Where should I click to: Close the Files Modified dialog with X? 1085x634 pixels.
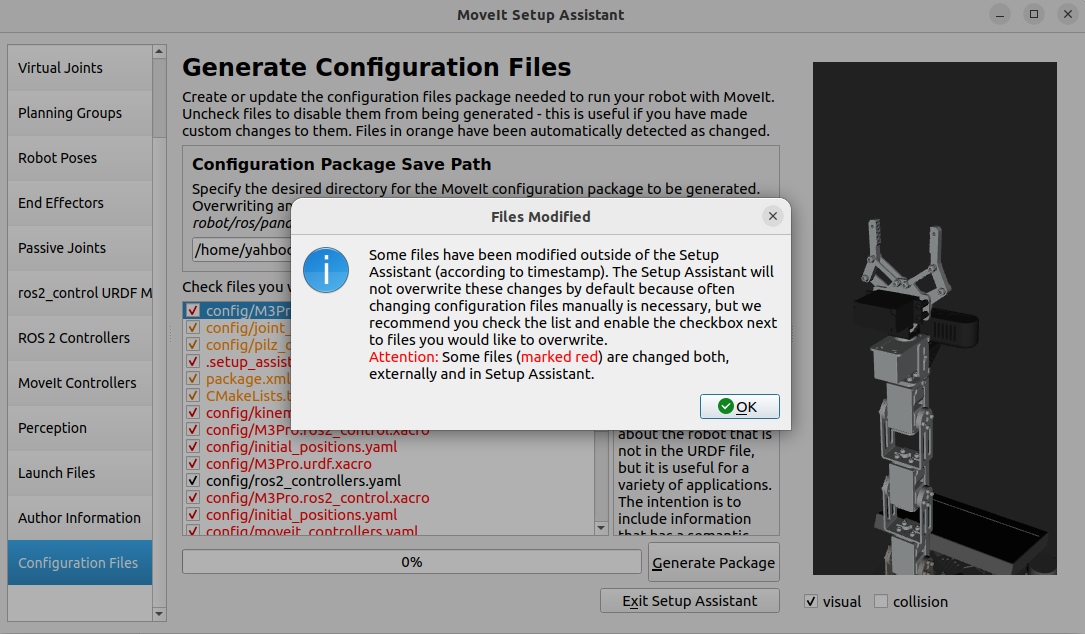click(x=773, y=217)
